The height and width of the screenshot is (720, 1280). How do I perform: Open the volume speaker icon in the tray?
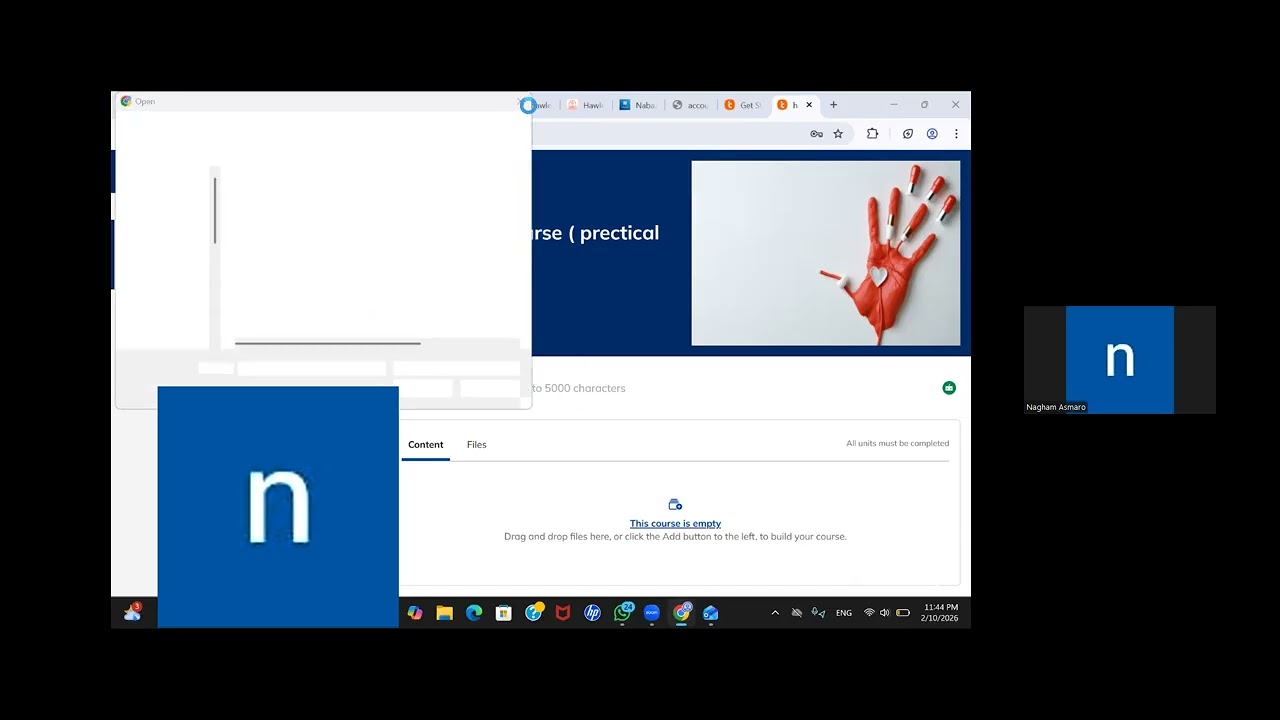(884, 613)
